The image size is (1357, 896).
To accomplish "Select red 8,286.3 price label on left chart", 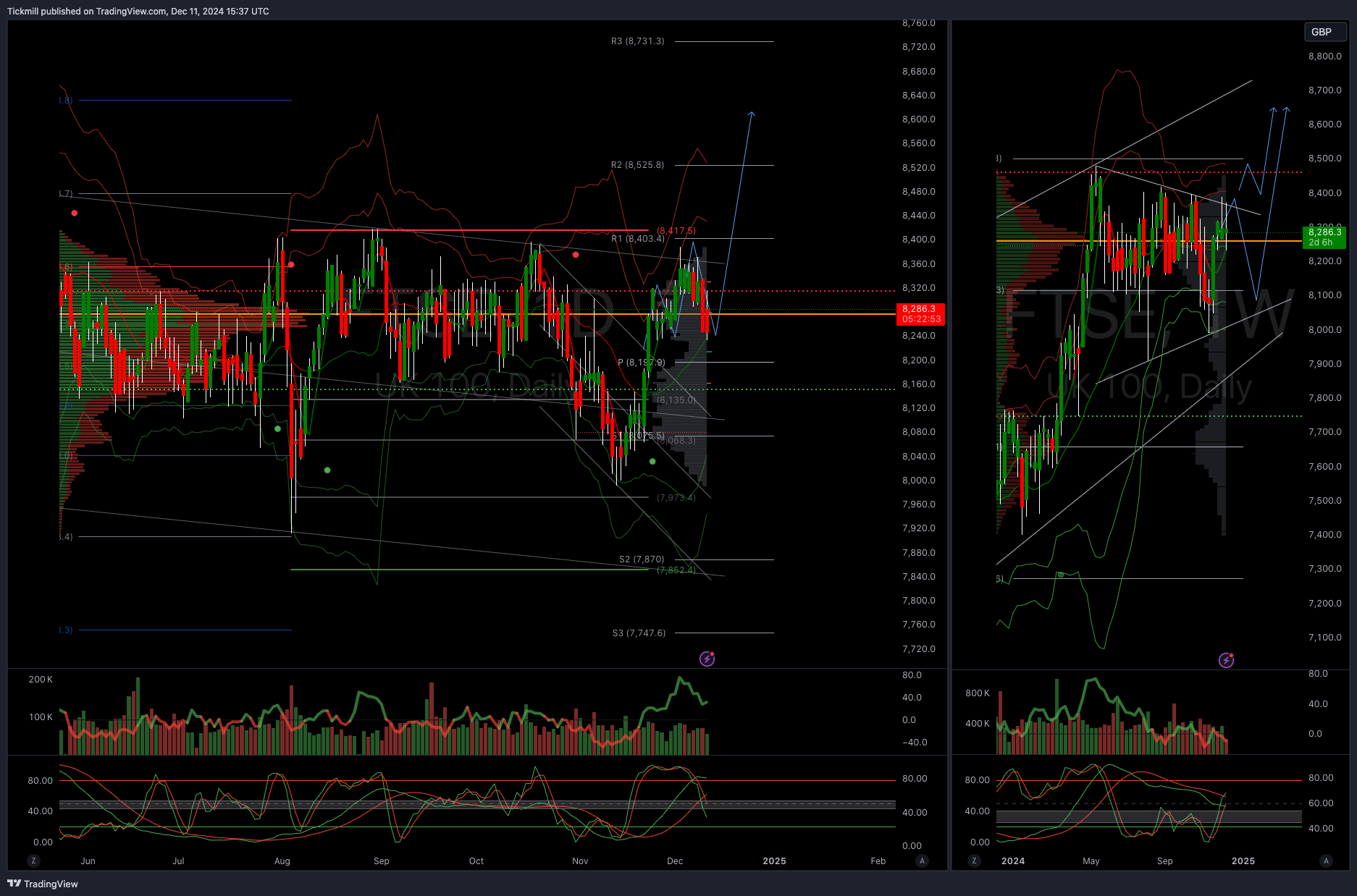I will [x=920, y=309].
